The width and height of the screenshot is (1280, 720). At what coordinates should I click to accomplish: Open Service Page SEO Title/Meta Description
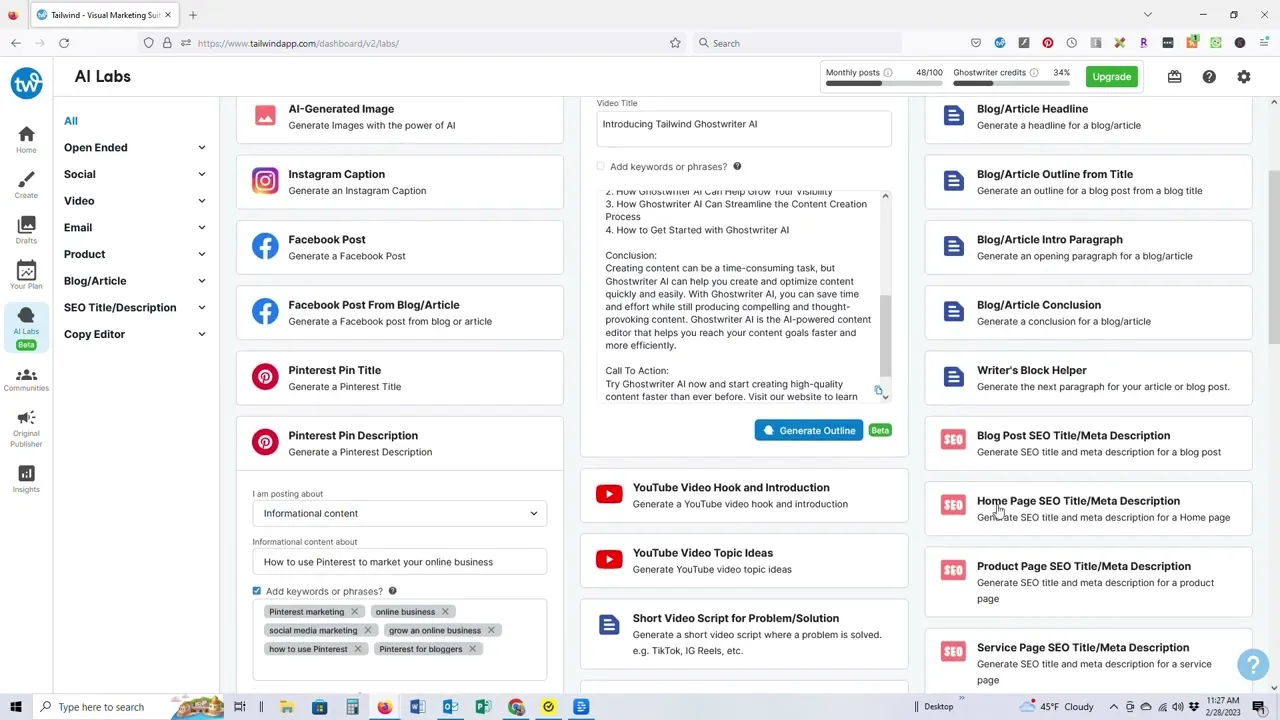click(1088, 663)
